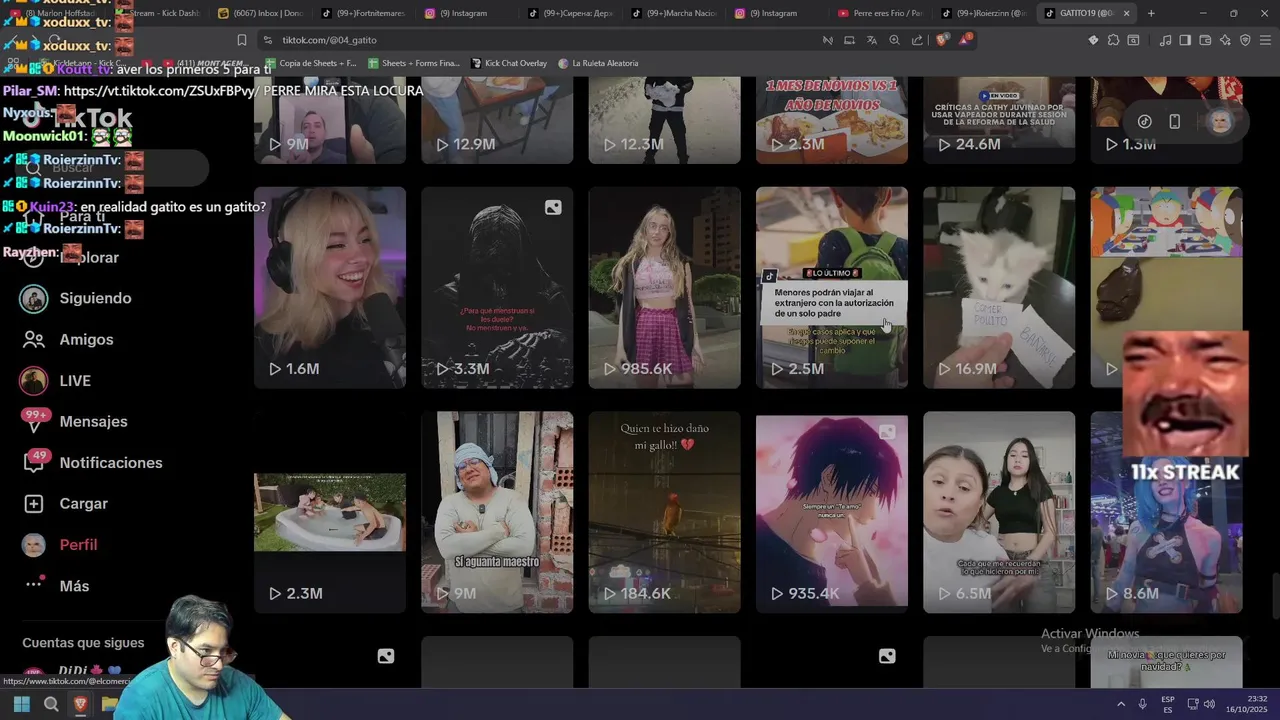Image resolution: width=1280 pixels, height=720 pixels.
Task: Toggle the browser sidebar panel icon
Action: coord(1185,40)
